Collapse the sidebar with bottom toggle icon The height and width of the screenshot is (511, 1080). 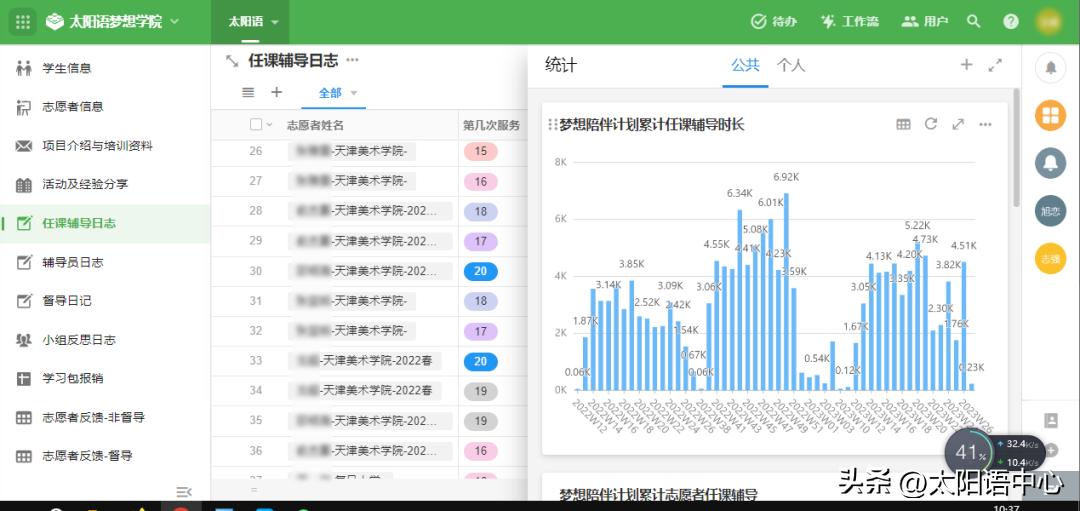point(184,492)
